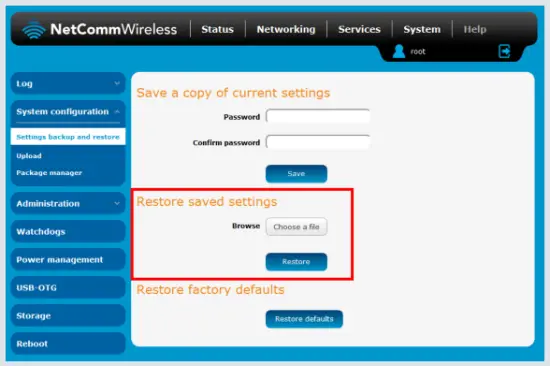Open the Watchdogs section
The width and height of the screenshot is (550, 366).
click(x=68, y=232)
